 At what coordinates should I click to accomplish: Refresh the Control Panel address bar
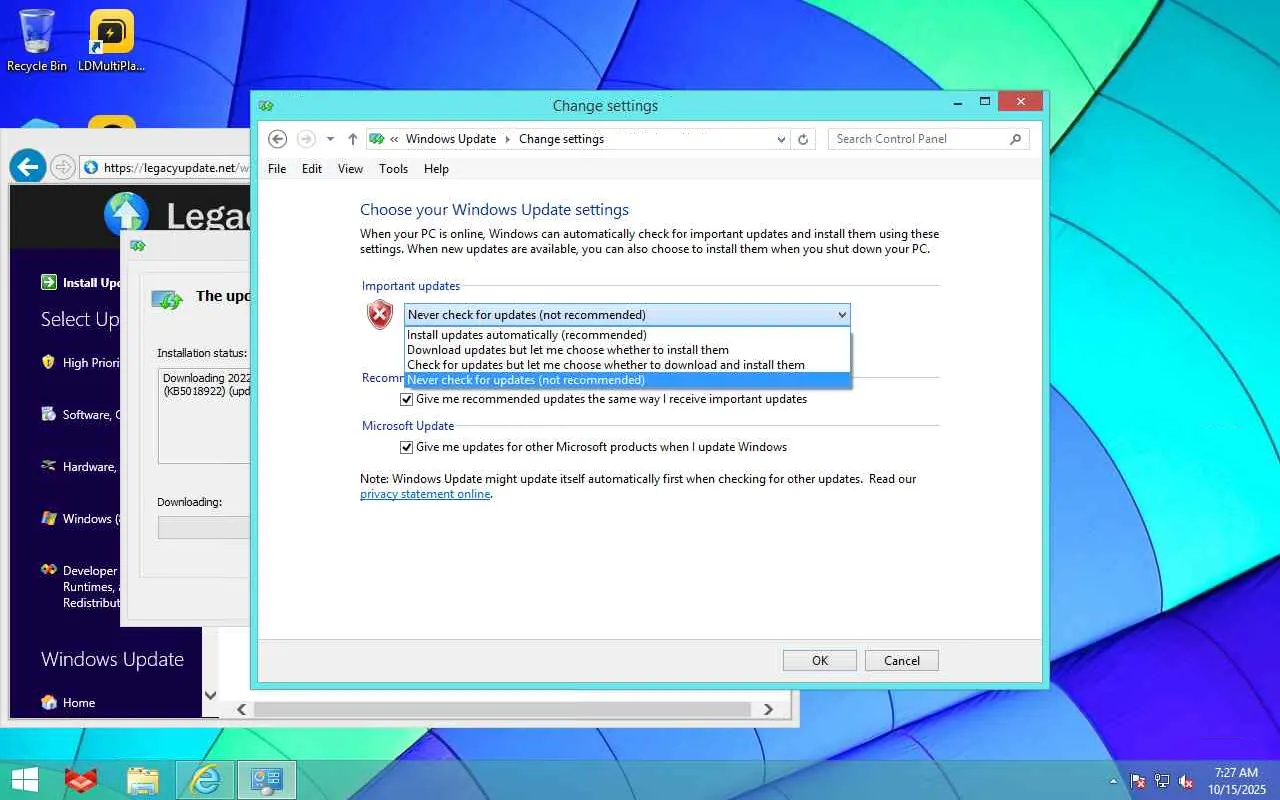(803, 139)
